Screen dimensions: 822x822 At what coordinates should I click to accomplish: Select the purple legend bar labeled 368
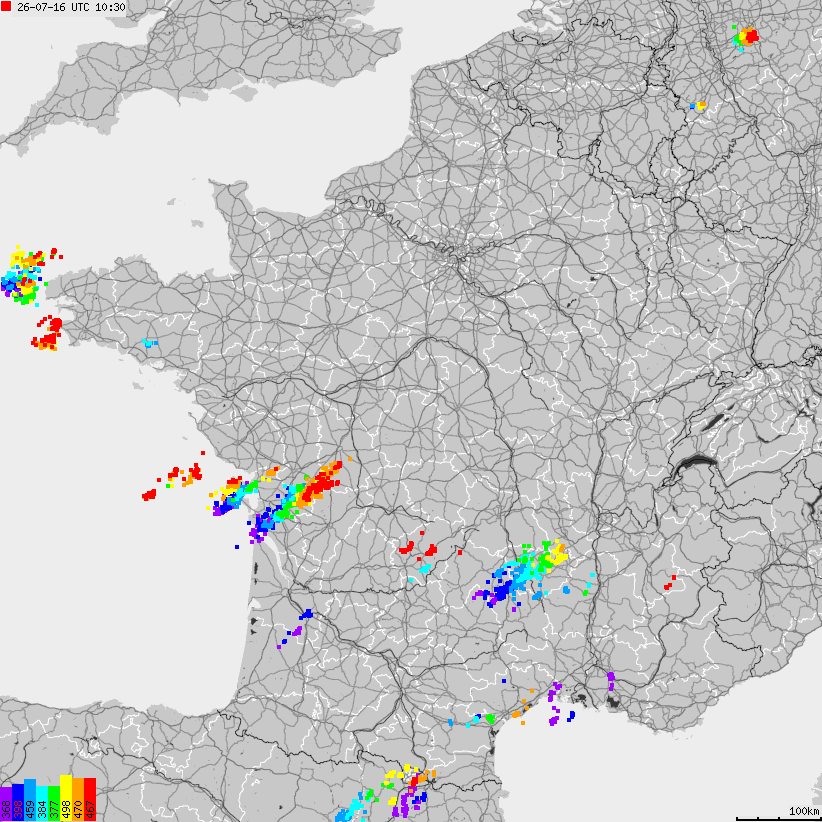pos(6,804)
